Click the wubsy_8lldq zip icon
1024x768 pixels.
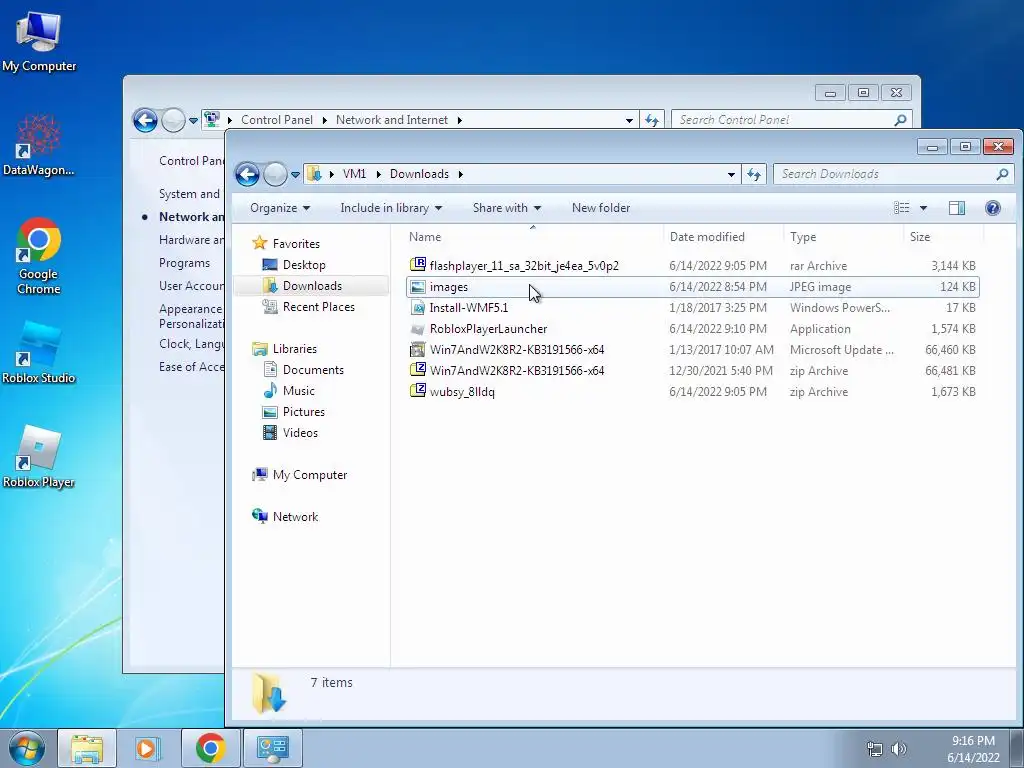(x=418, y=391)
